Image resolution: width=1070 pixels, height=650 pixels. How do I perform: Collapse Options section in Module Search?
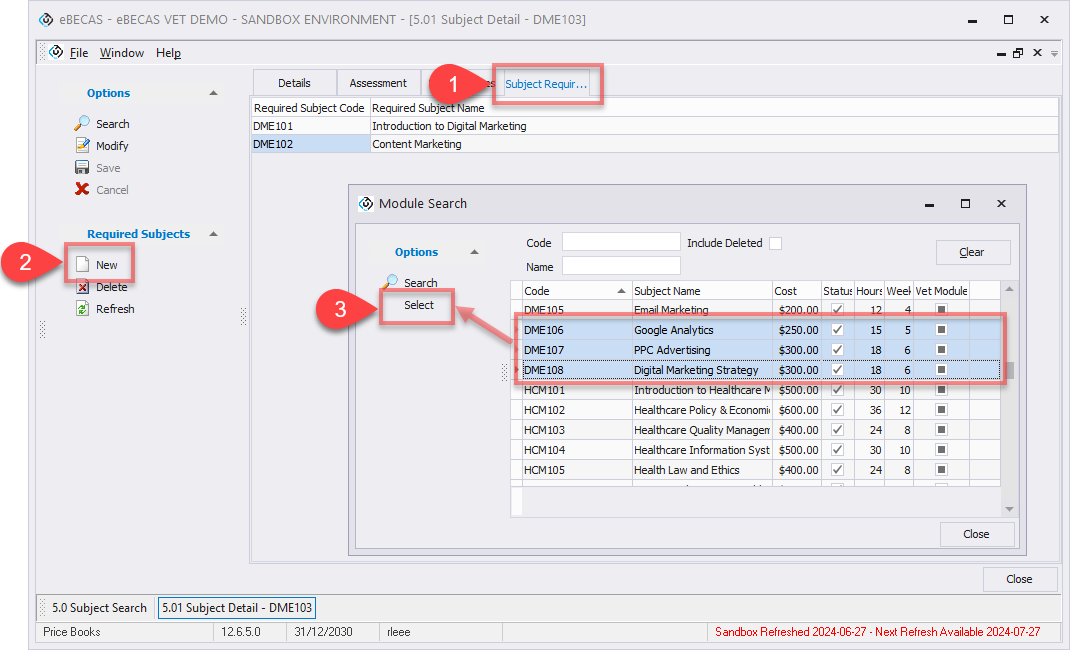point(475,252)
